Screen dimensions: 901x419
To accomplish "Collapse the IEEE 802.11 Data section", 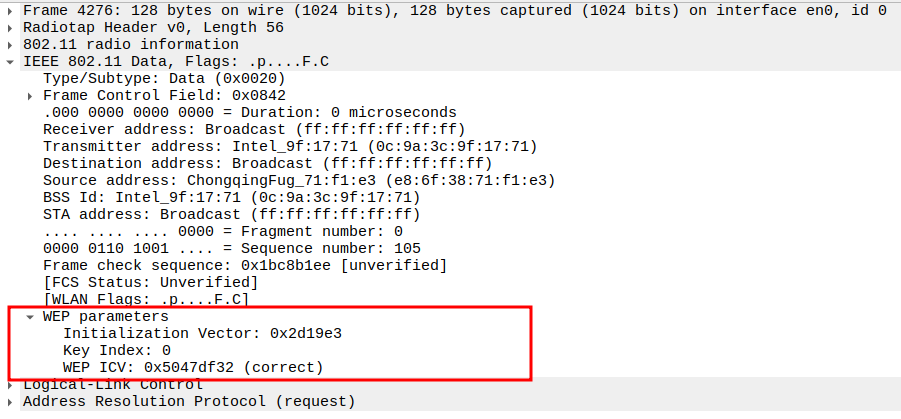I will tap(10, 61).
